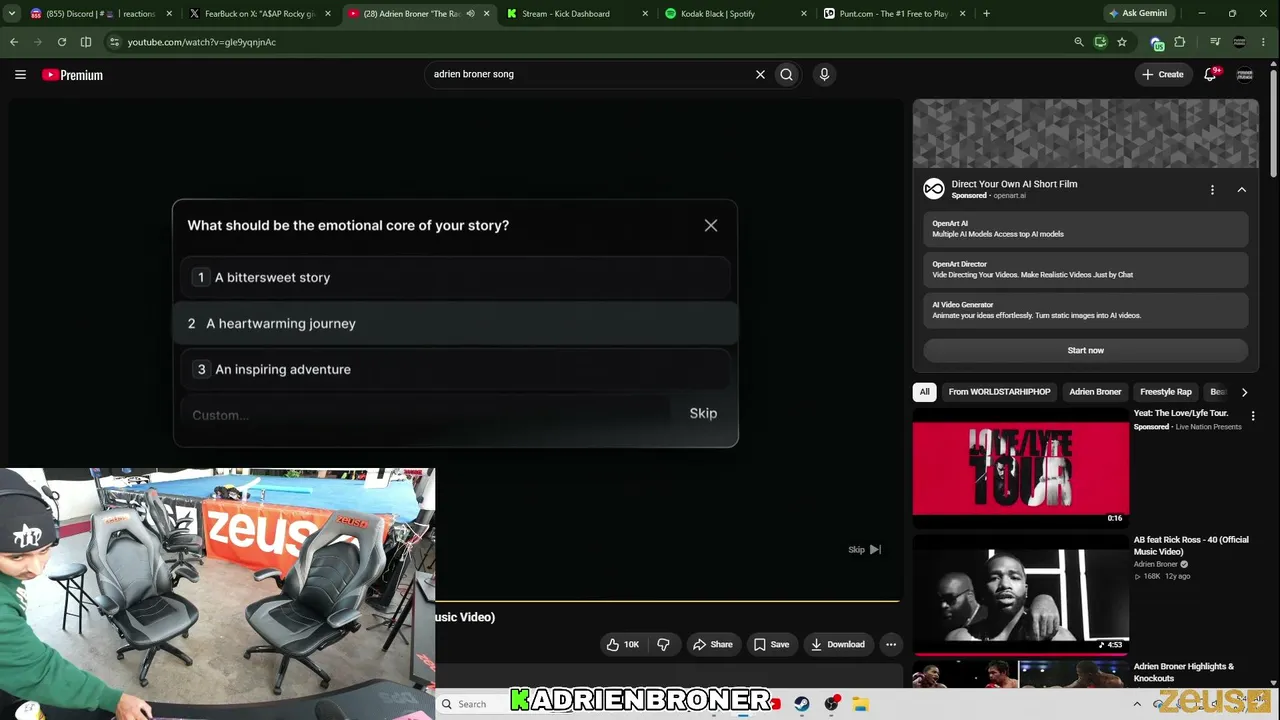Open the OpenArt Director sitelink
The image size is (1280, 720).
click(x=1085, y=270)
